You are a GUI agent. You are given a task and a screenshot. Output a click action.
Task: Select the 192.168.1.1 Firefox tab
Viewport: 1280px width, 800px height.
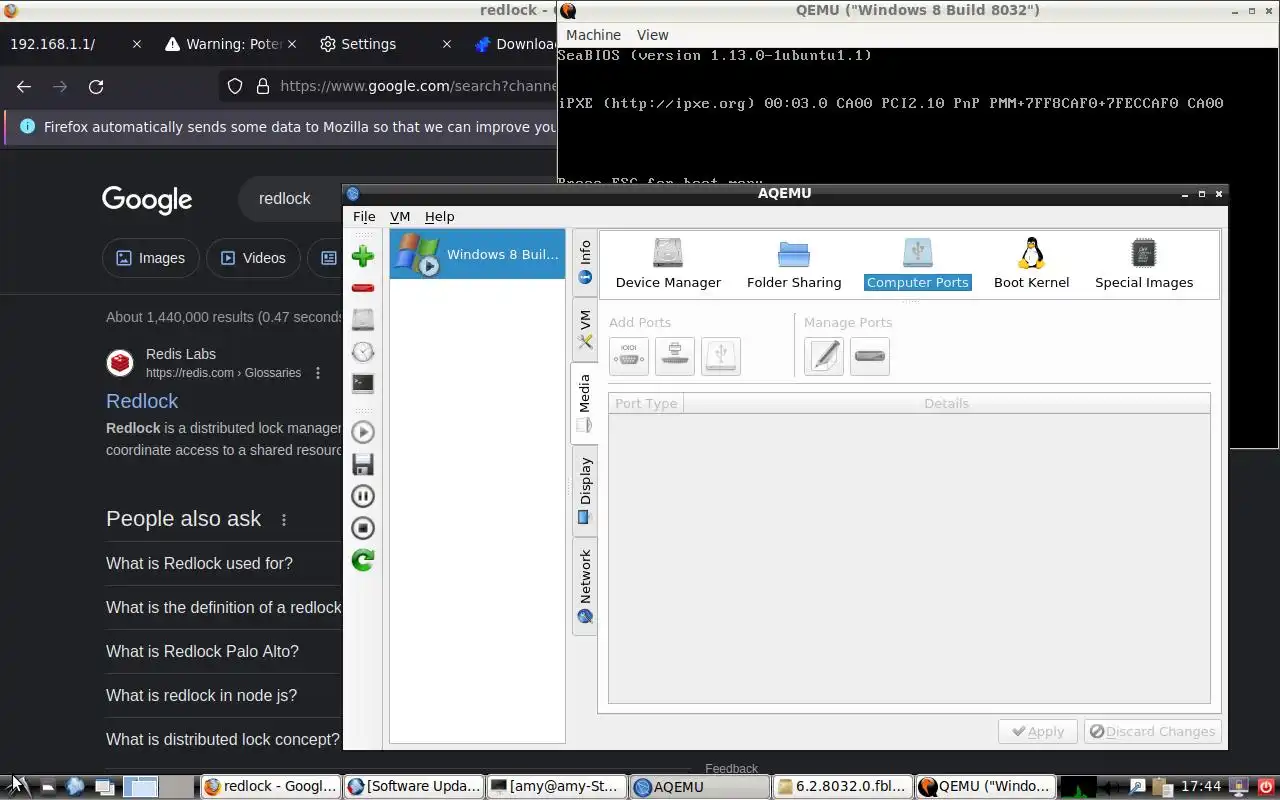pyautogui.click(x=75, y=44)
